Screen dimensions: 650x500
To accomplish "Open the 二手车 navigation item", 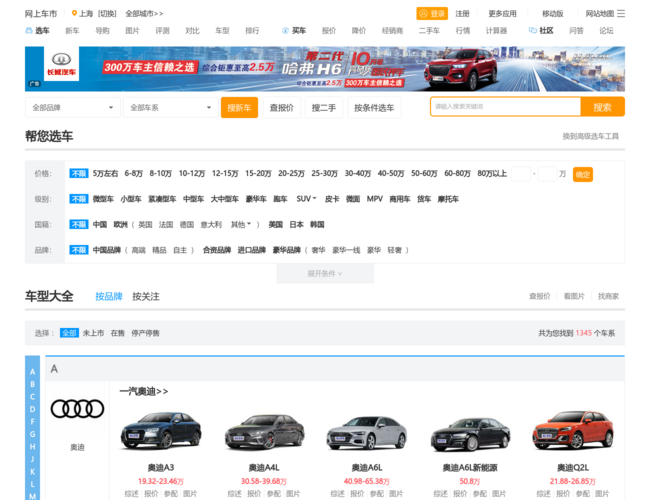I will [x=429, y=31].
